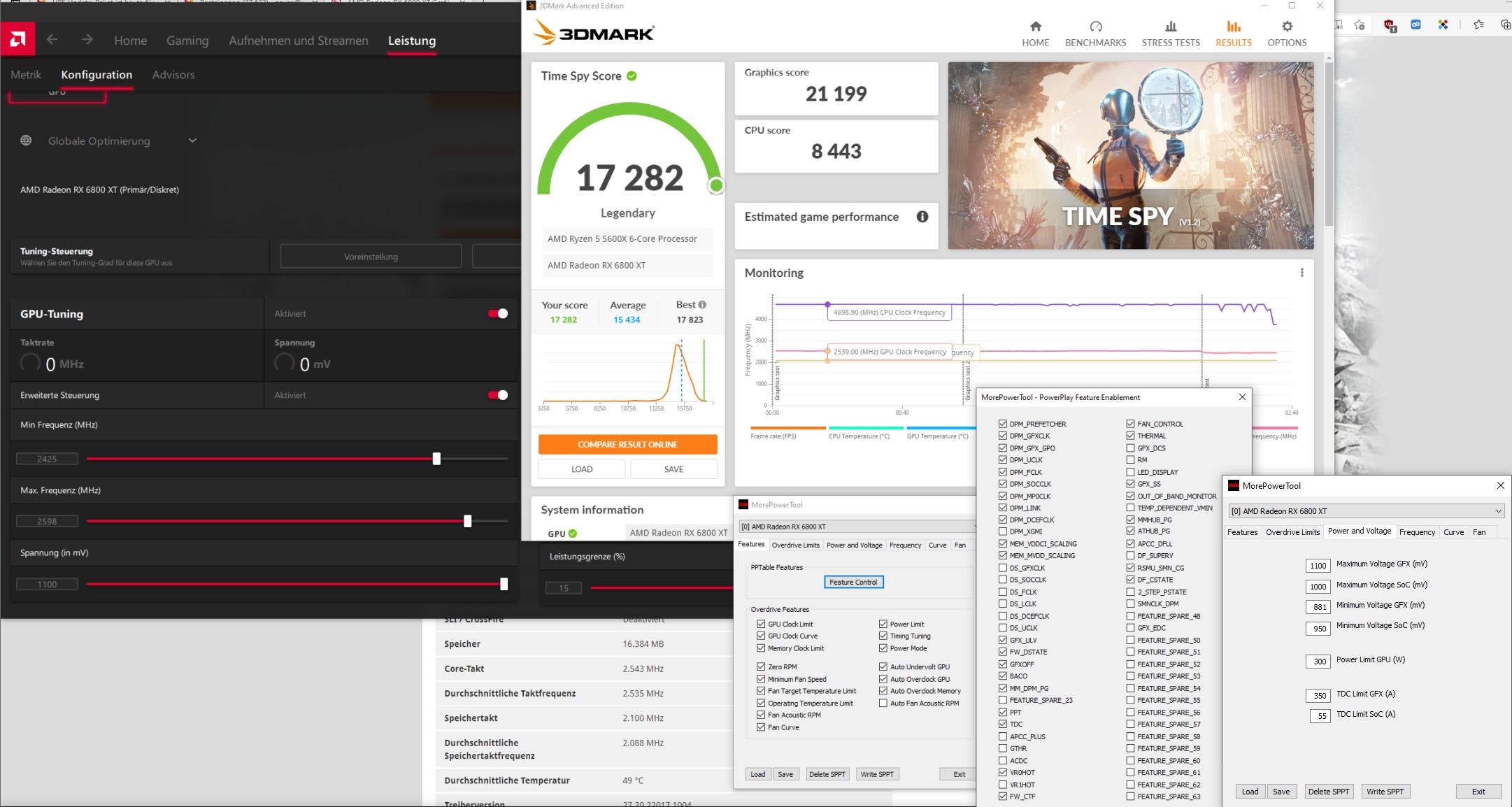The height and width of the screenshot is (807, 1512).
Task: Click green check next to GPU system info
Action: 573,534
